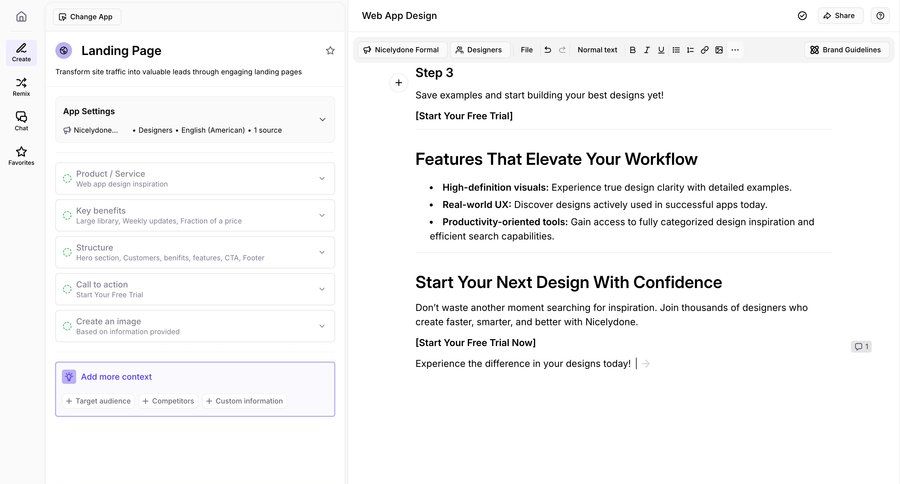Click the Home icon in the sidebar
Screen dimensions: 900x484
coord(21,16)
